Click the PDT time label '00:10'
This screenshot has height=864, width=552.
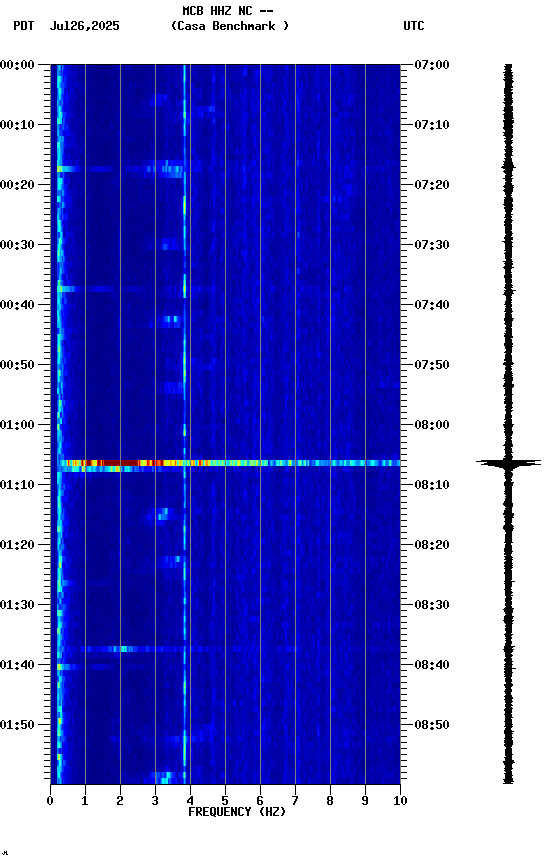point(17,125)
